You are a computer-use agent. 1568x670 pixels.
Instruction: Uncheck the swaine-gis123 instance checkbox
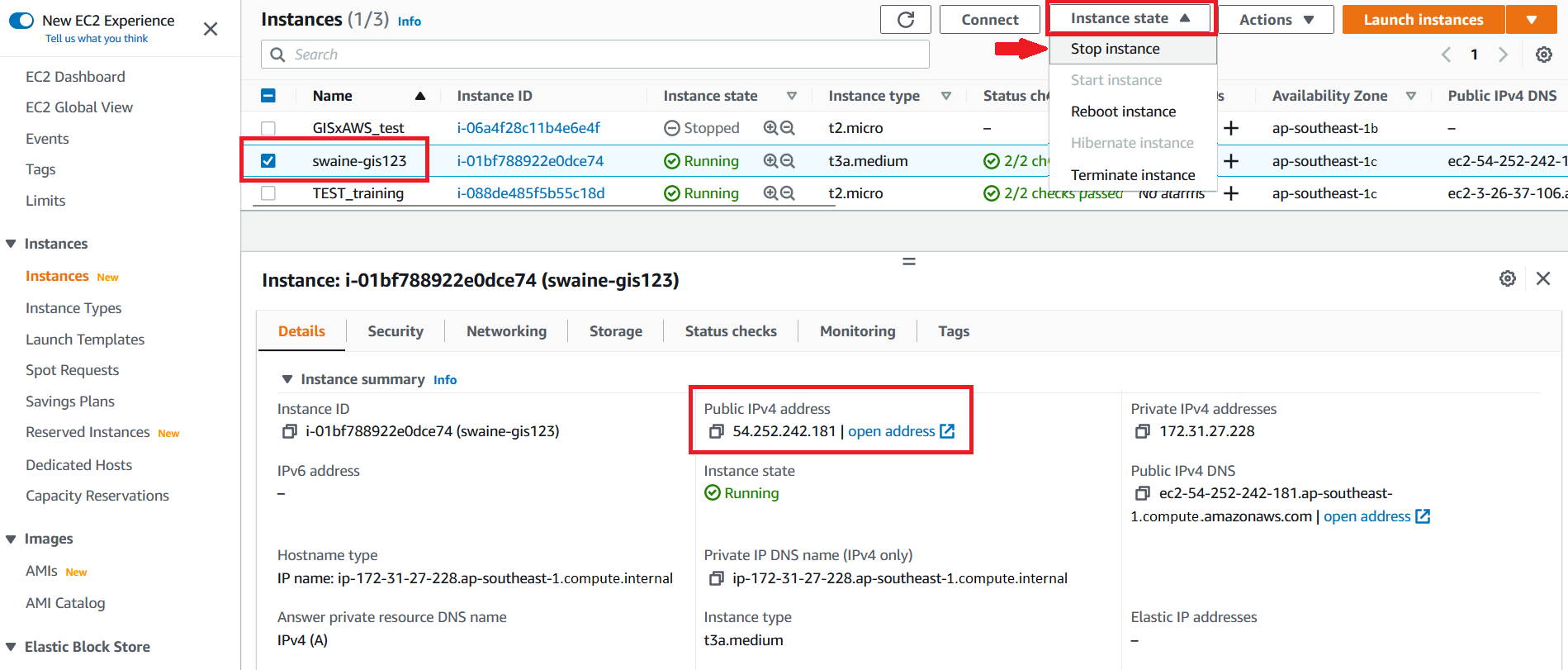pos(268,161)
